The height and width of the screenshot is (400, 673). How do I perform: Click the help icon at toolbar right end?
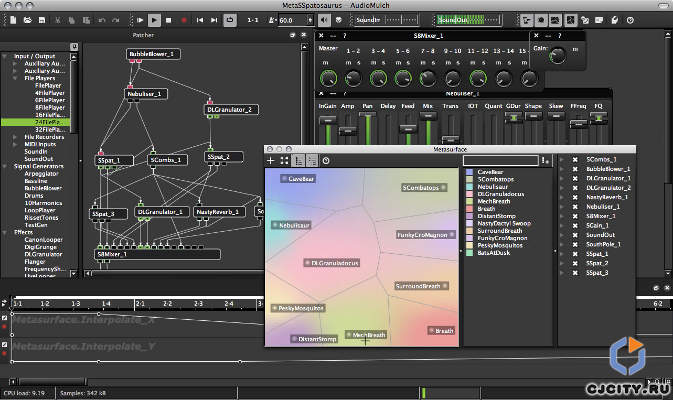point(630,20)
